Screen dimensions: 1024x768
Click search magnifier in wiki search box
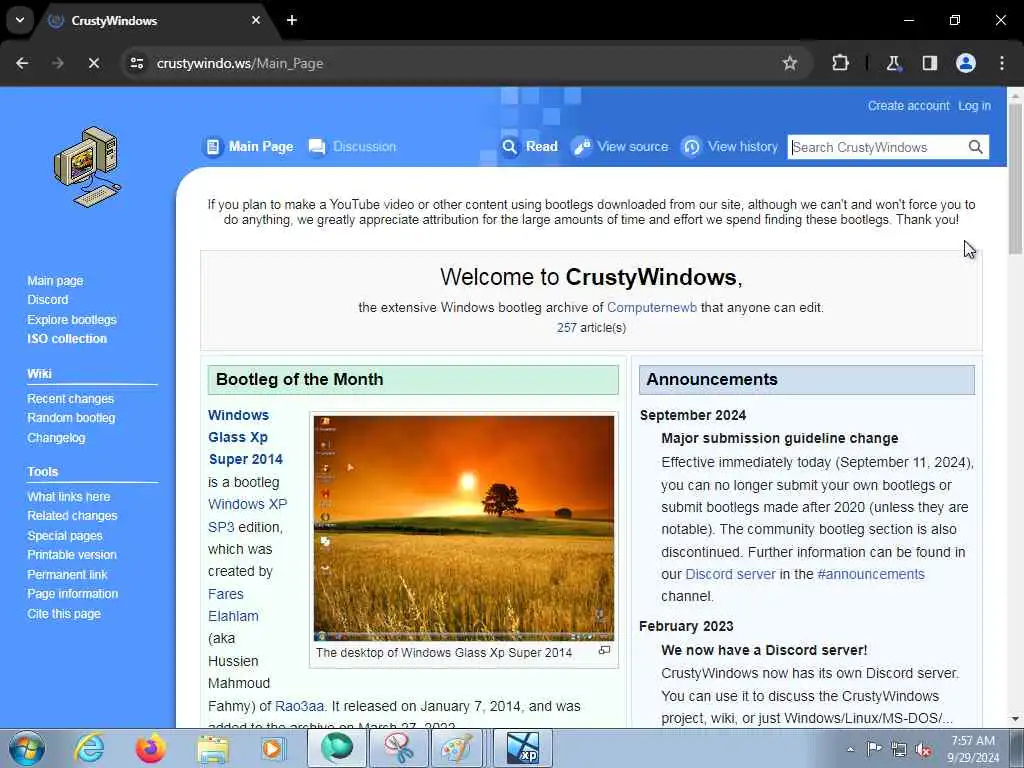click(x=975, y=147)
